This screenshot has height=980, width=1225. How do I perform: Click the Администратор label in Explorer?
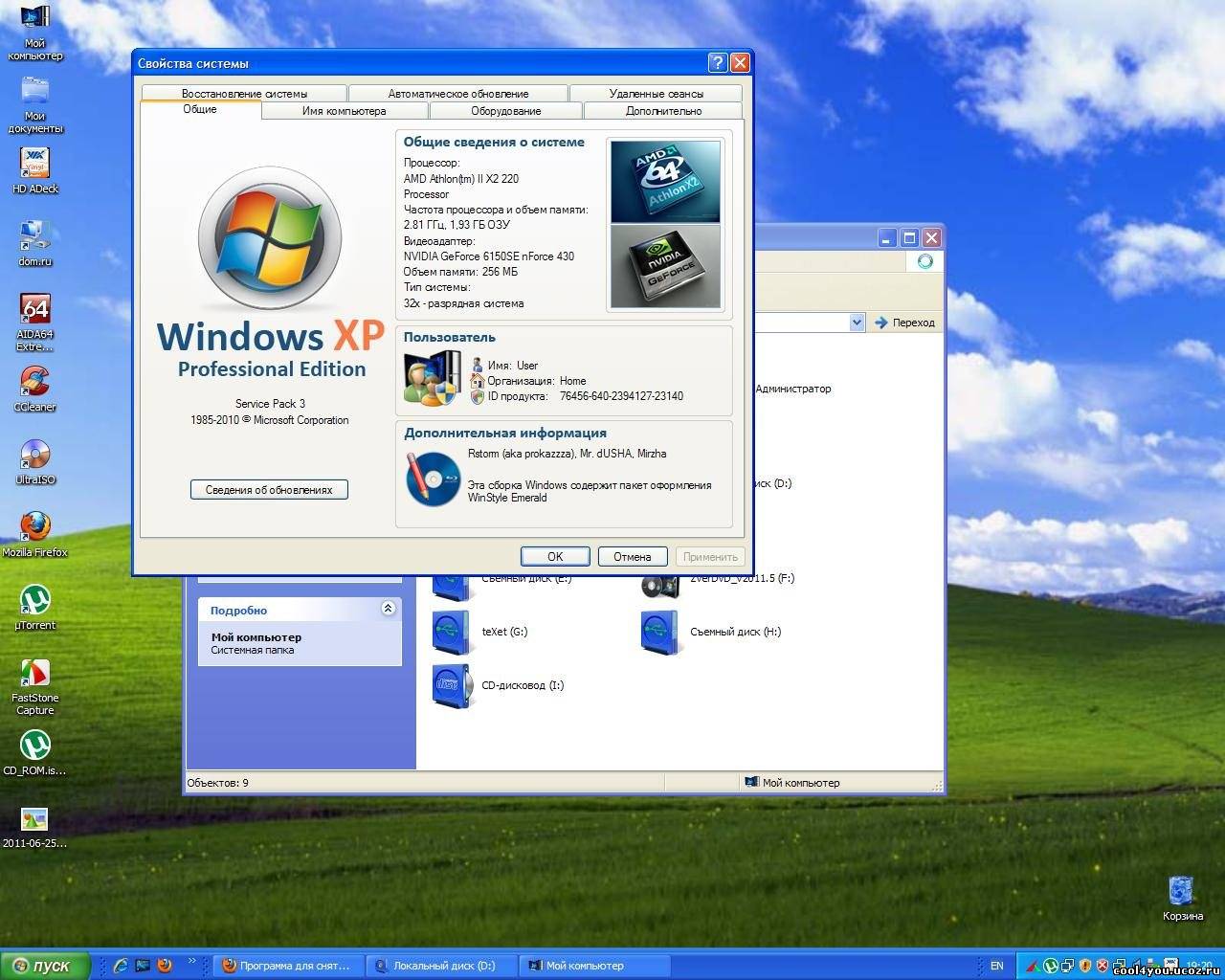click(793, 389)
